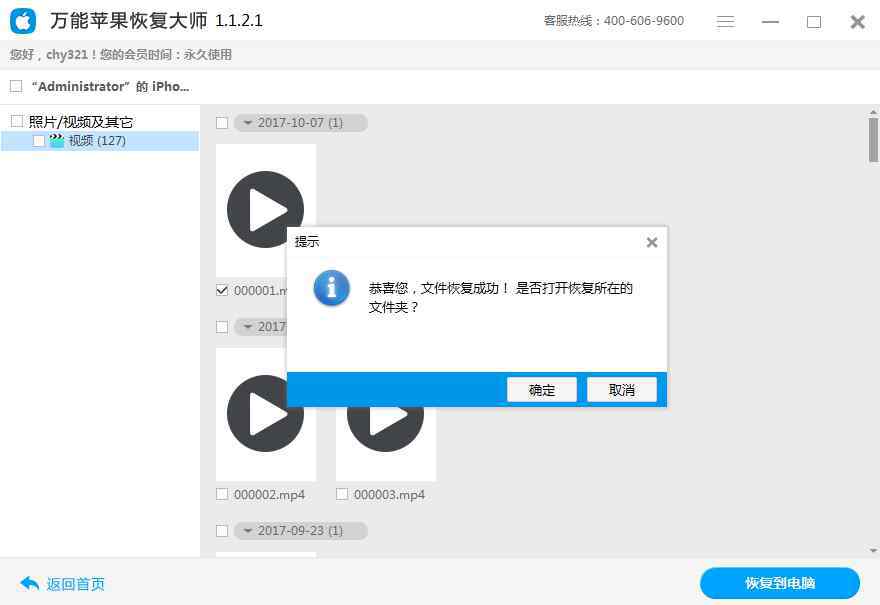
Task: Click the 返回首页 back arrow icon
Action: pos(30,584)
